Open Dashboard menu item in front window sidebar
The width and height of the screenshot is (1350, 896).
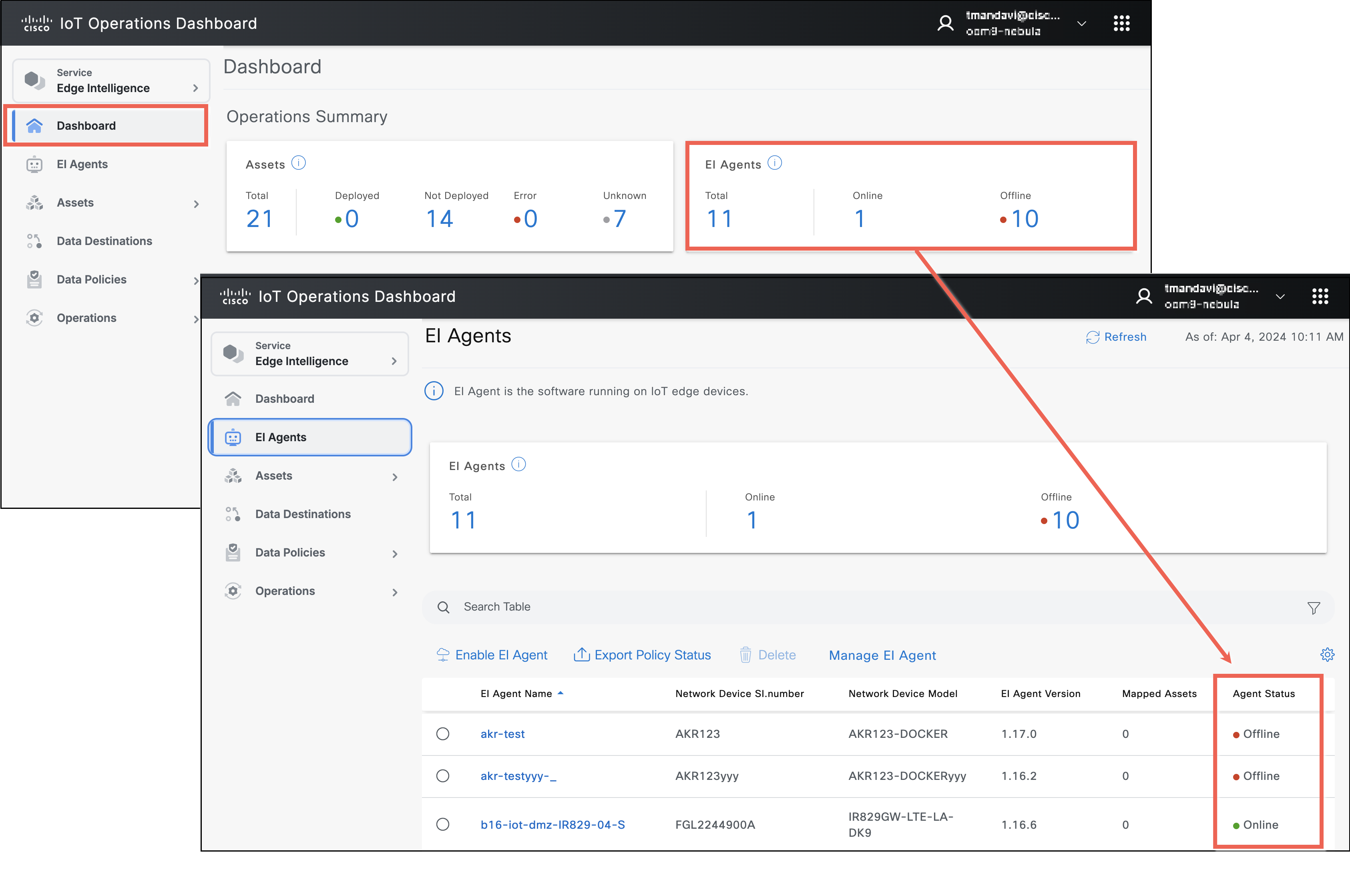[309, 399]
